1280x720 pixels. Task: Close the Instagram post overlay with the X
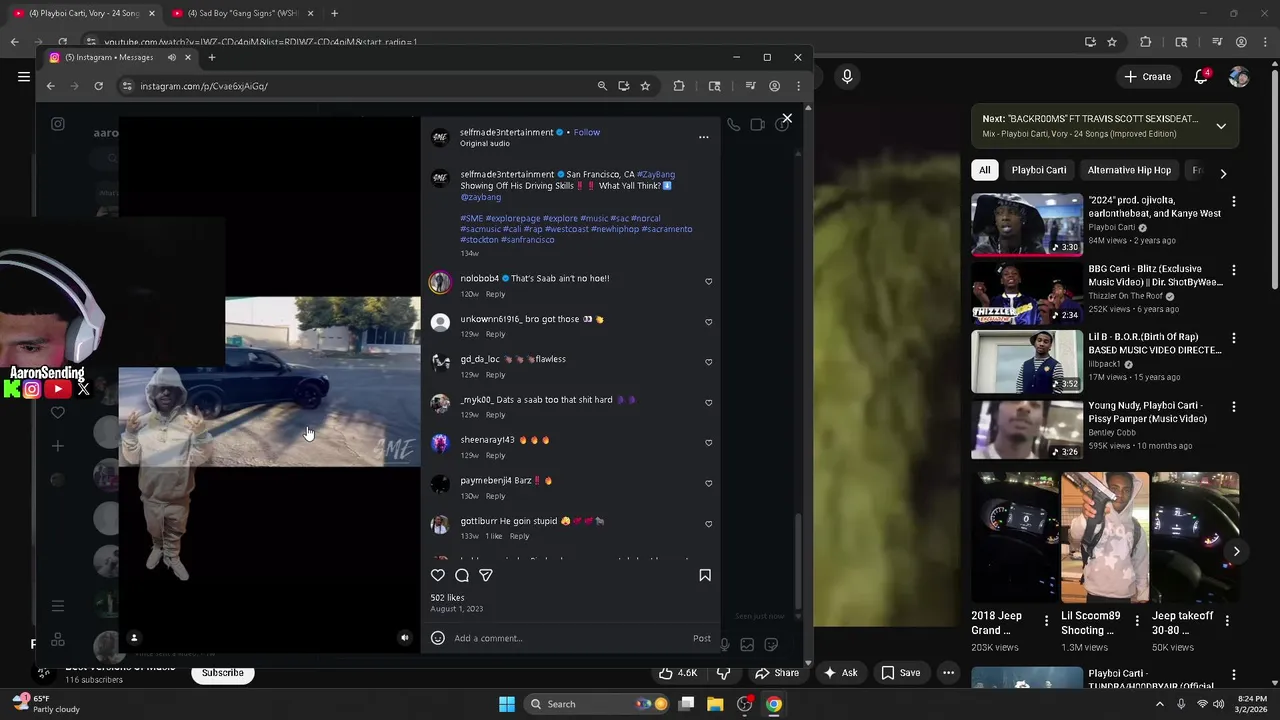click(x=787, y=119)
